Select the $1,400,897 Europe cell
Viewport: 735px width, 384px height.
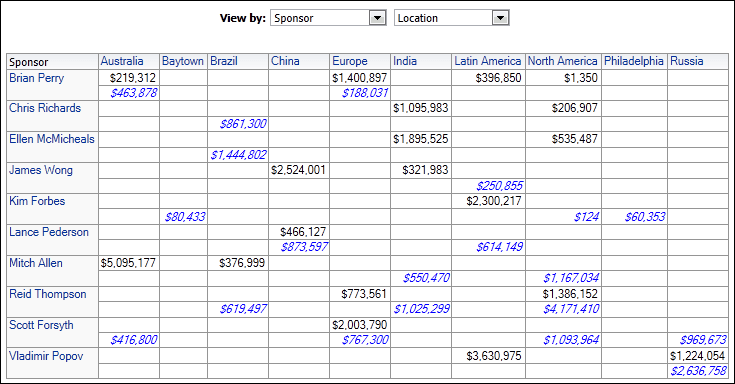360,78
